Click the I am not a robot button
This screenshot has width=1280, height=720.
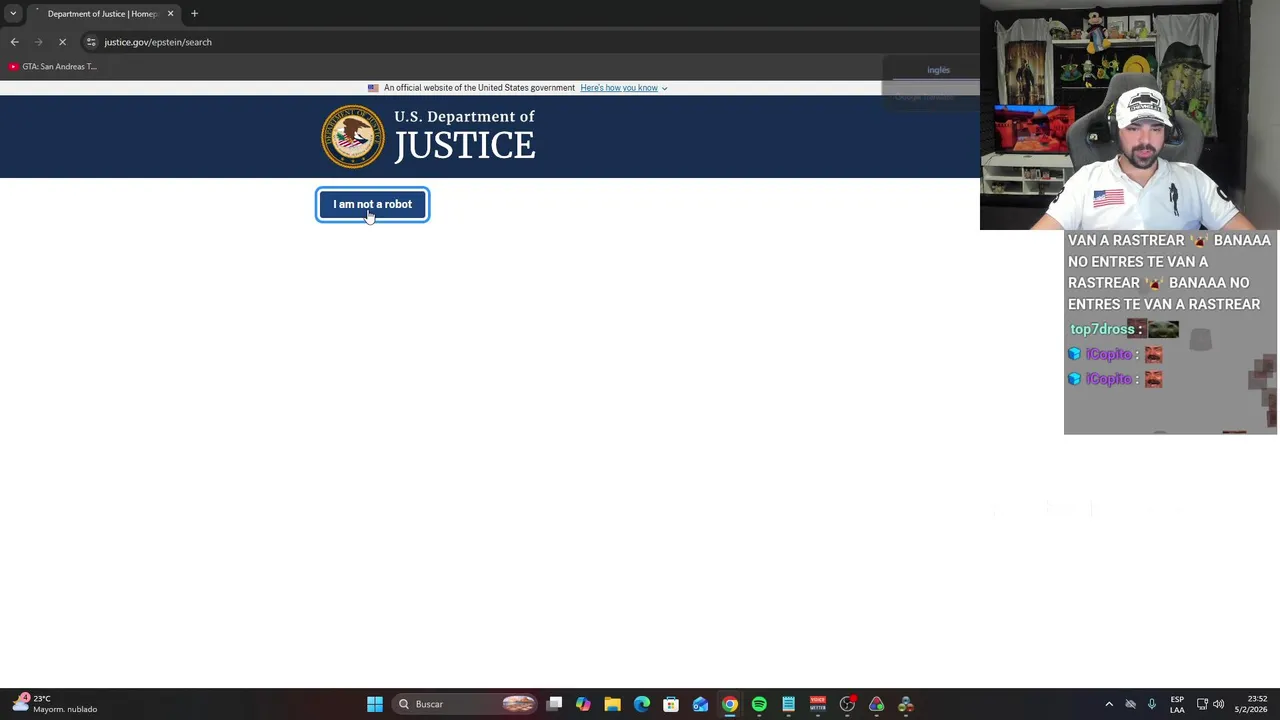tap(372, 204)
